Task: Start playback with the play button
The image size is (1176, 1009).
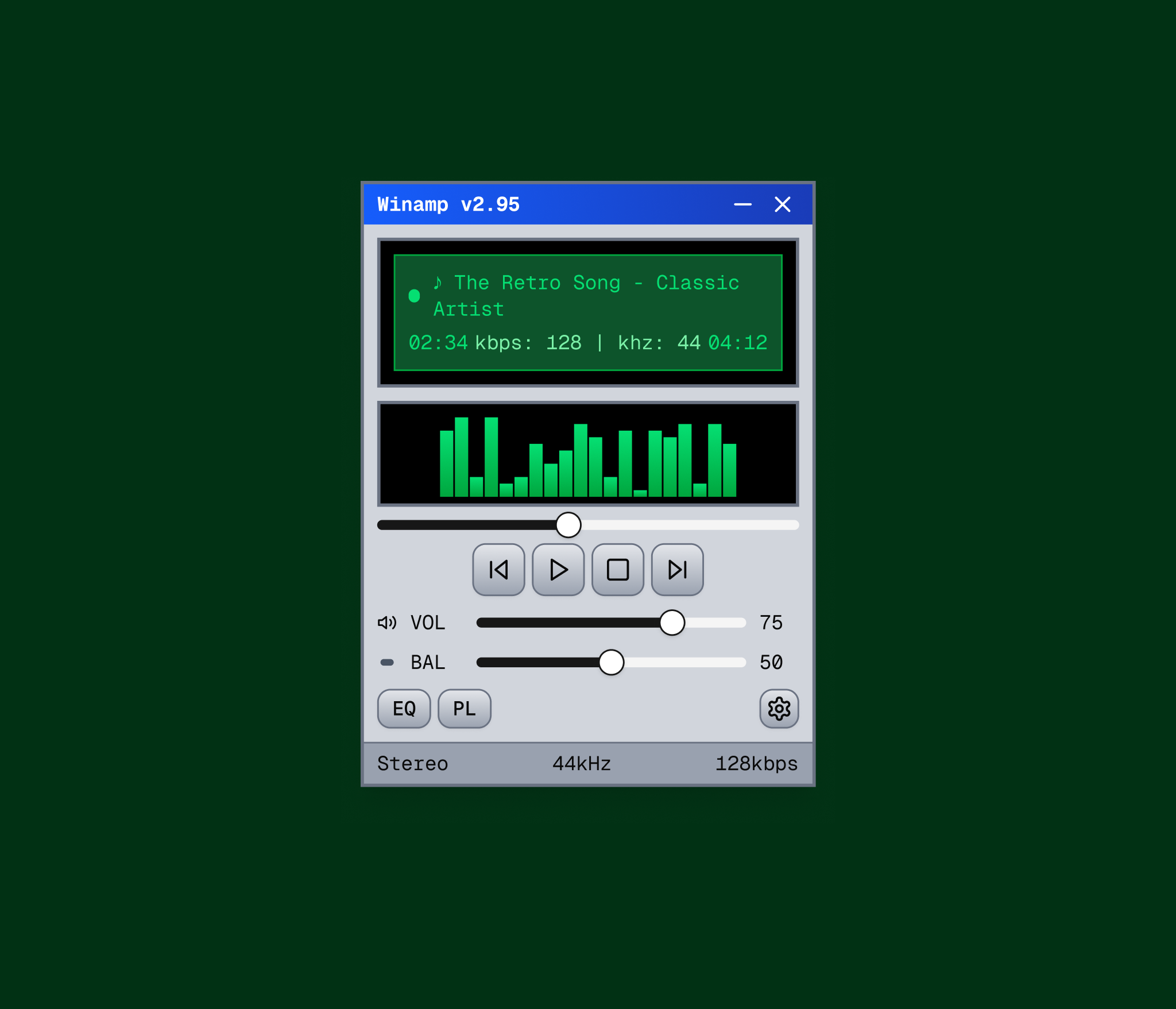Action: (558, 570)
